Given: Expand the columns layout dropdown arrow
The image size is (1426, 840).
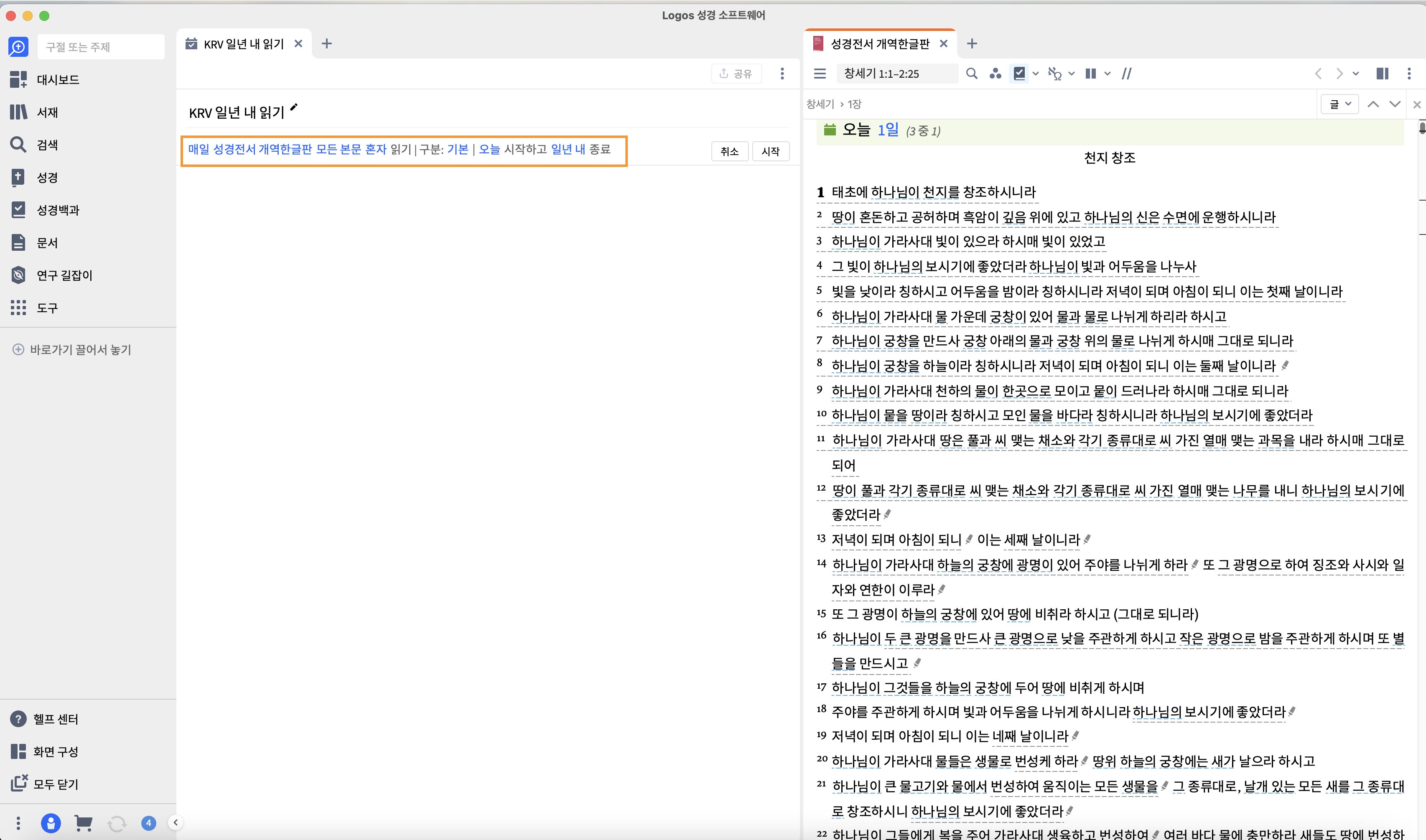Looking at the screenshot, I should [x=1107, y=74].
